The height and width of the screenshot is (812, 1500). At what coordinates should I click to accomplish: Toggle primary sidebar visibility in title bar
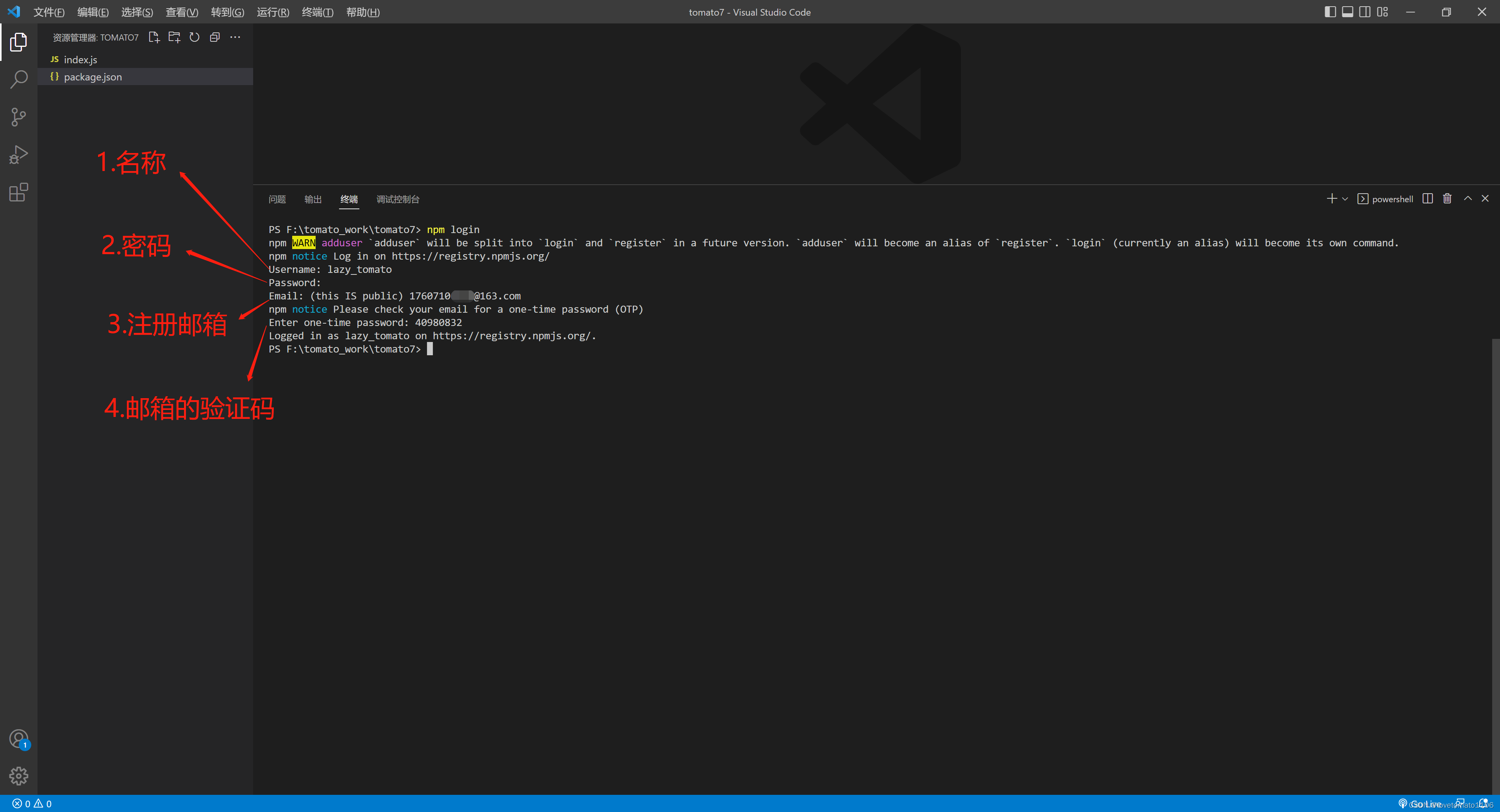tap(1330, 12)
